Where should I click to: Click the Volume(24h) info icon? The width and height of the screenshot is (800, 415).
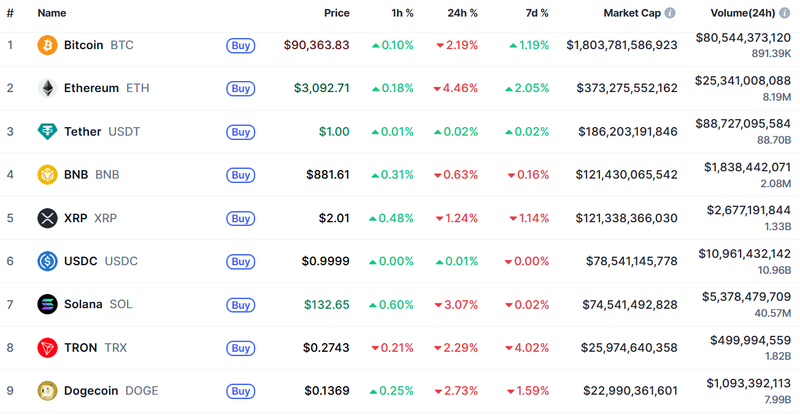point(783,13)
